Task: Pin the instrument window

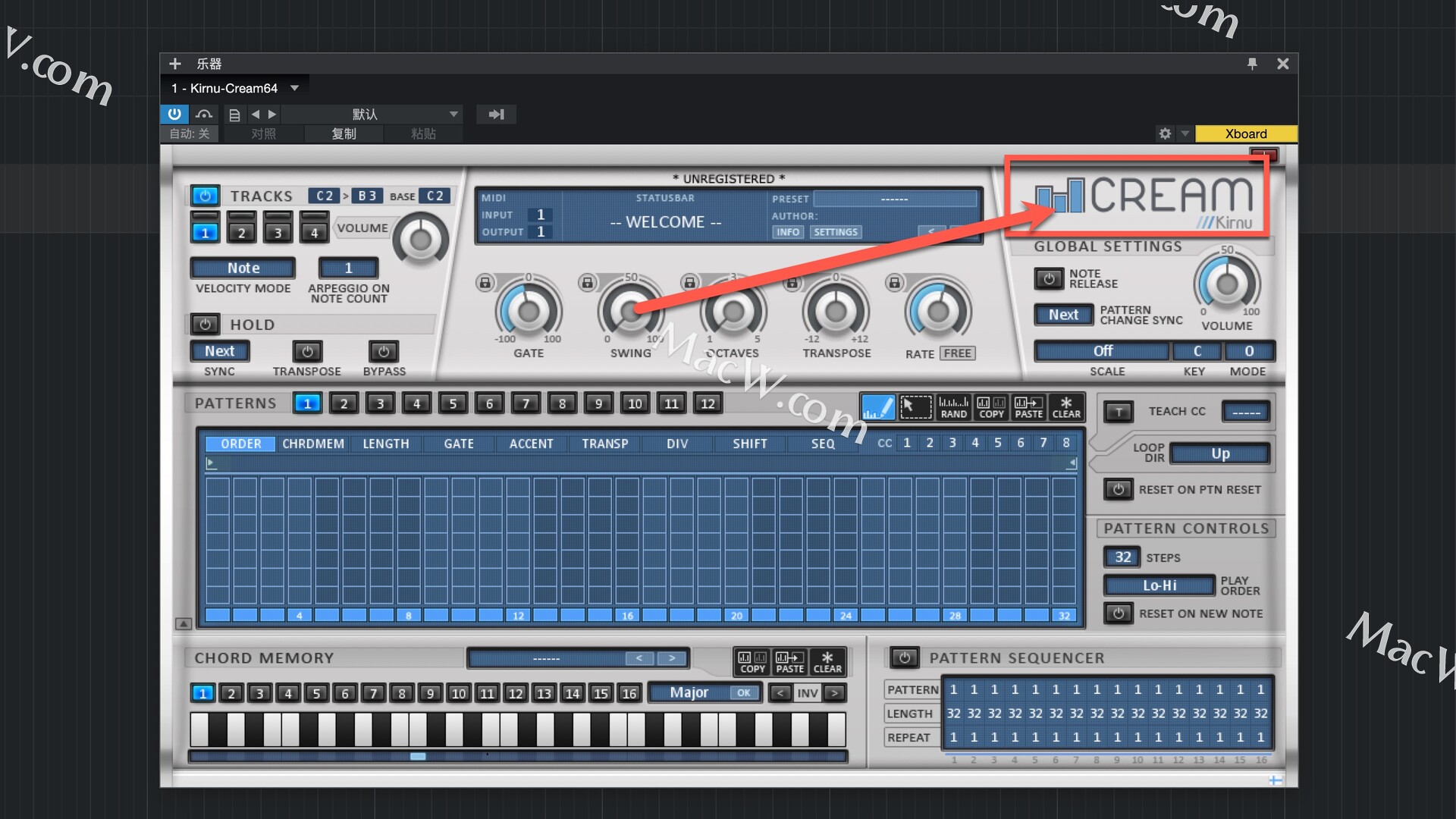Action: (x=1252, y=64)
